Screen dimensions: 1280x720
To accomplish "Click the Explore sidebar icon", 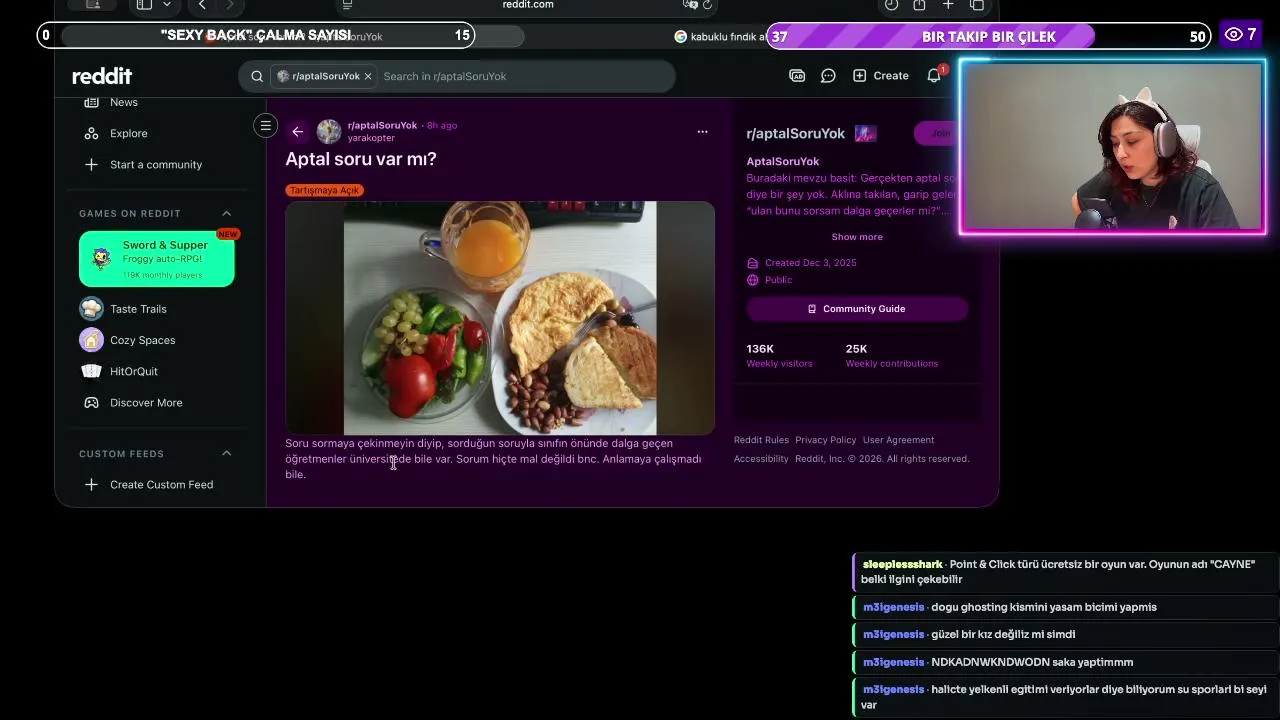I will (91, 133).
